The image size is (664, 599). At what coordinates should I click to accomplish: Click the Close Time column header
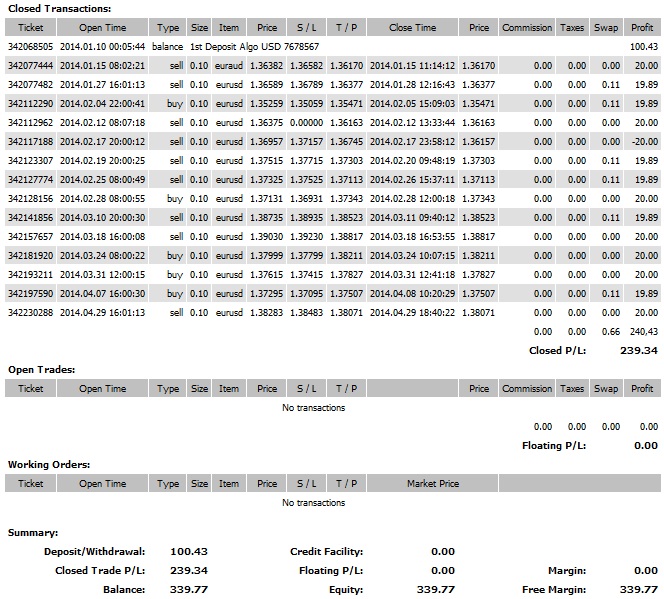coord(412,28)
